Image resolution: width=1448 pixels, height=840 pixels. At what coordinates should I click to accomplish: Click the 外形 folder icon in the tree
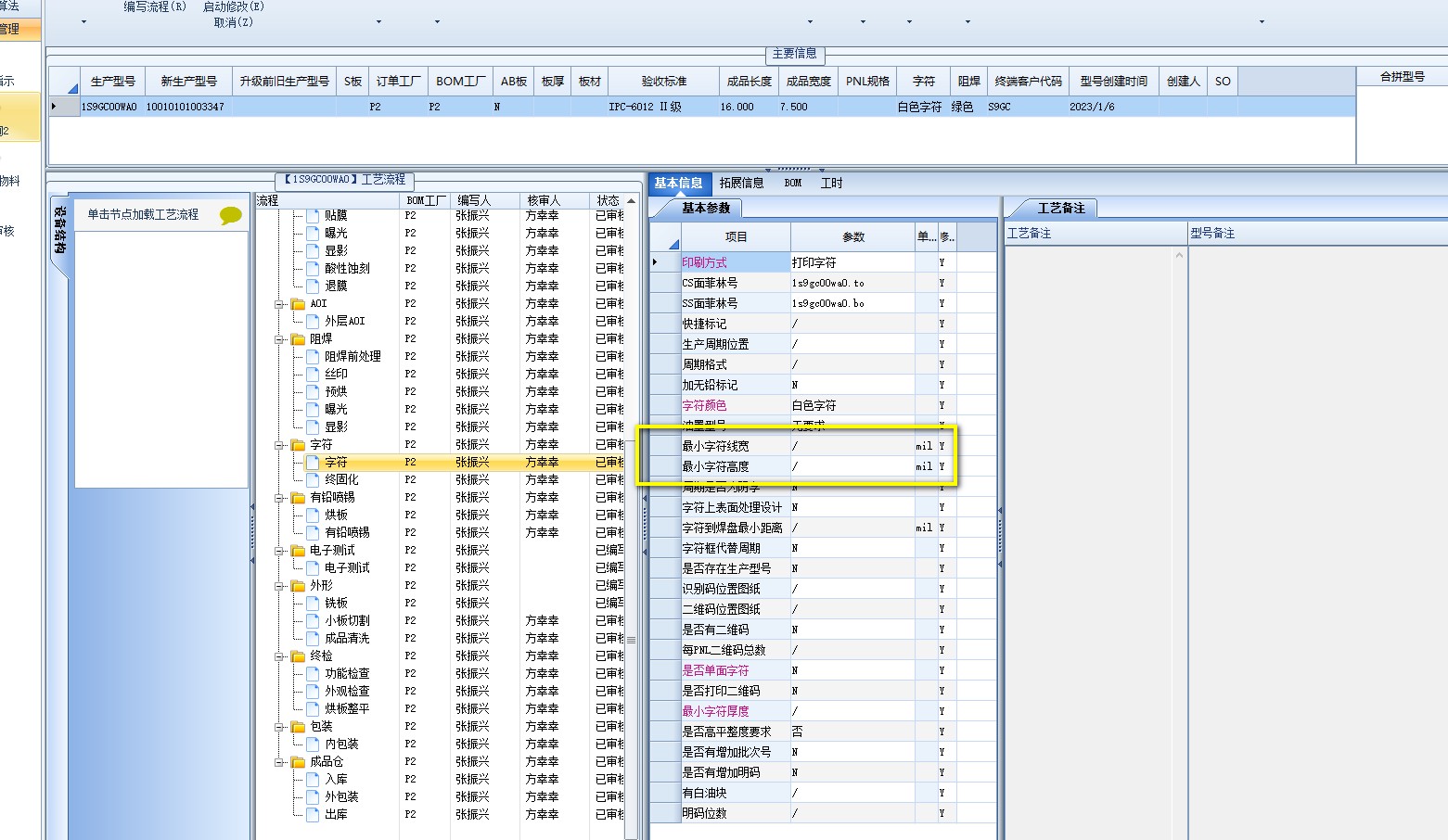(298, 585)
